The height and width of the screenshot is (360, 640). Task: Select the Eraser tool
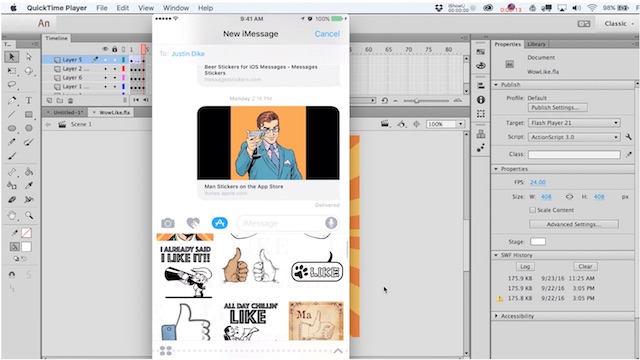pyautogui.click(x=12, y=200)
